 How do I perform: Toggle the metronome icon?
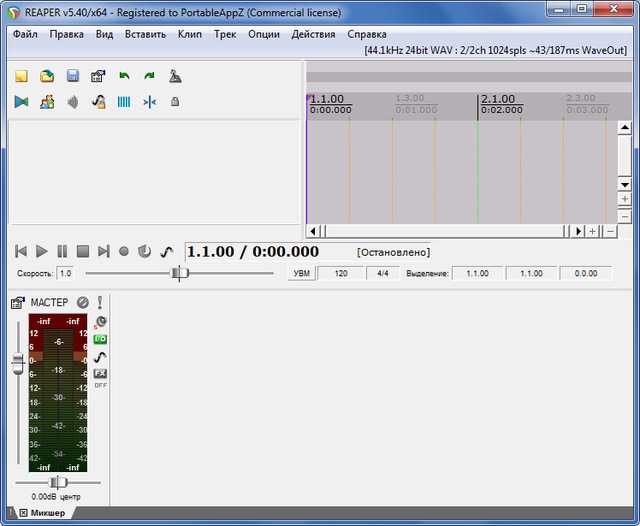coord(175,76)
